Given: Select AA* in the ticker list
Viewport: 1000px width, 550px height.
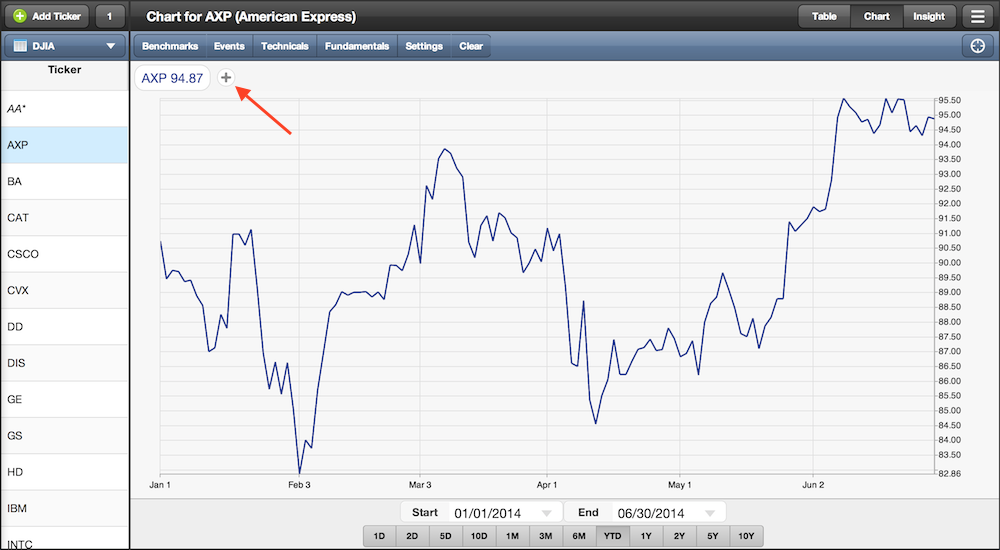Looking at the screenshot, I should tap(64, 108).
